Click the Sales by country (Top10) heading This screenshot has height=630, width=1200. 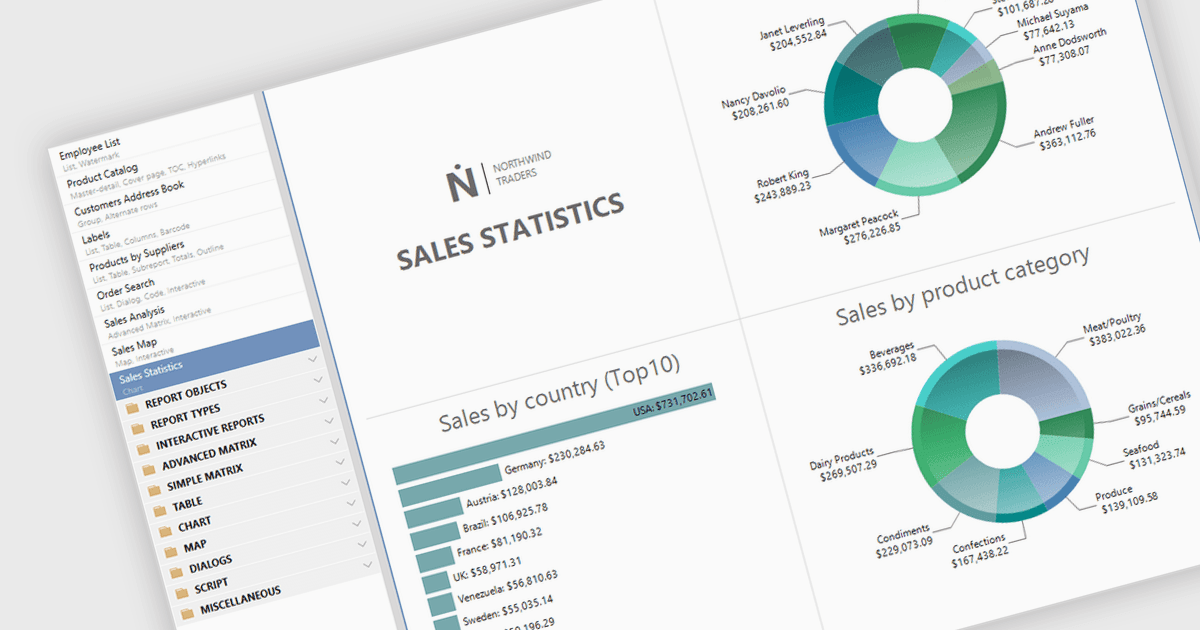point(560,391)
